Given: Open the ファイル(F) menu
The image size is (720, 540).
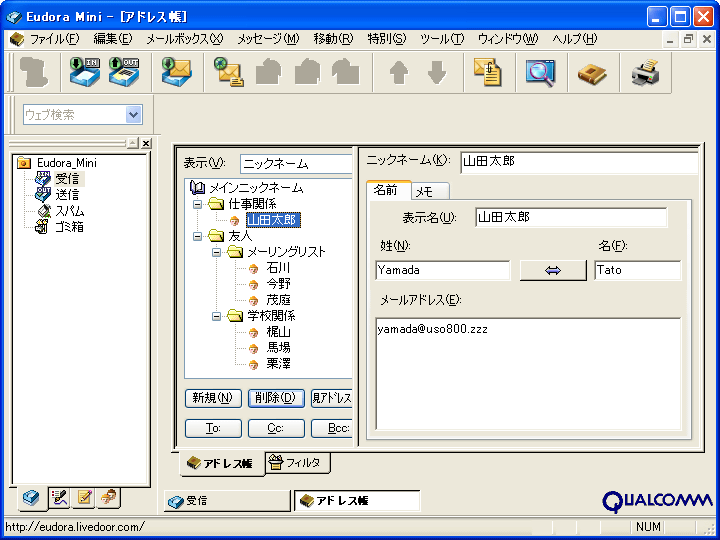Looking at the screenshot, I should click(x=54, y=39).
